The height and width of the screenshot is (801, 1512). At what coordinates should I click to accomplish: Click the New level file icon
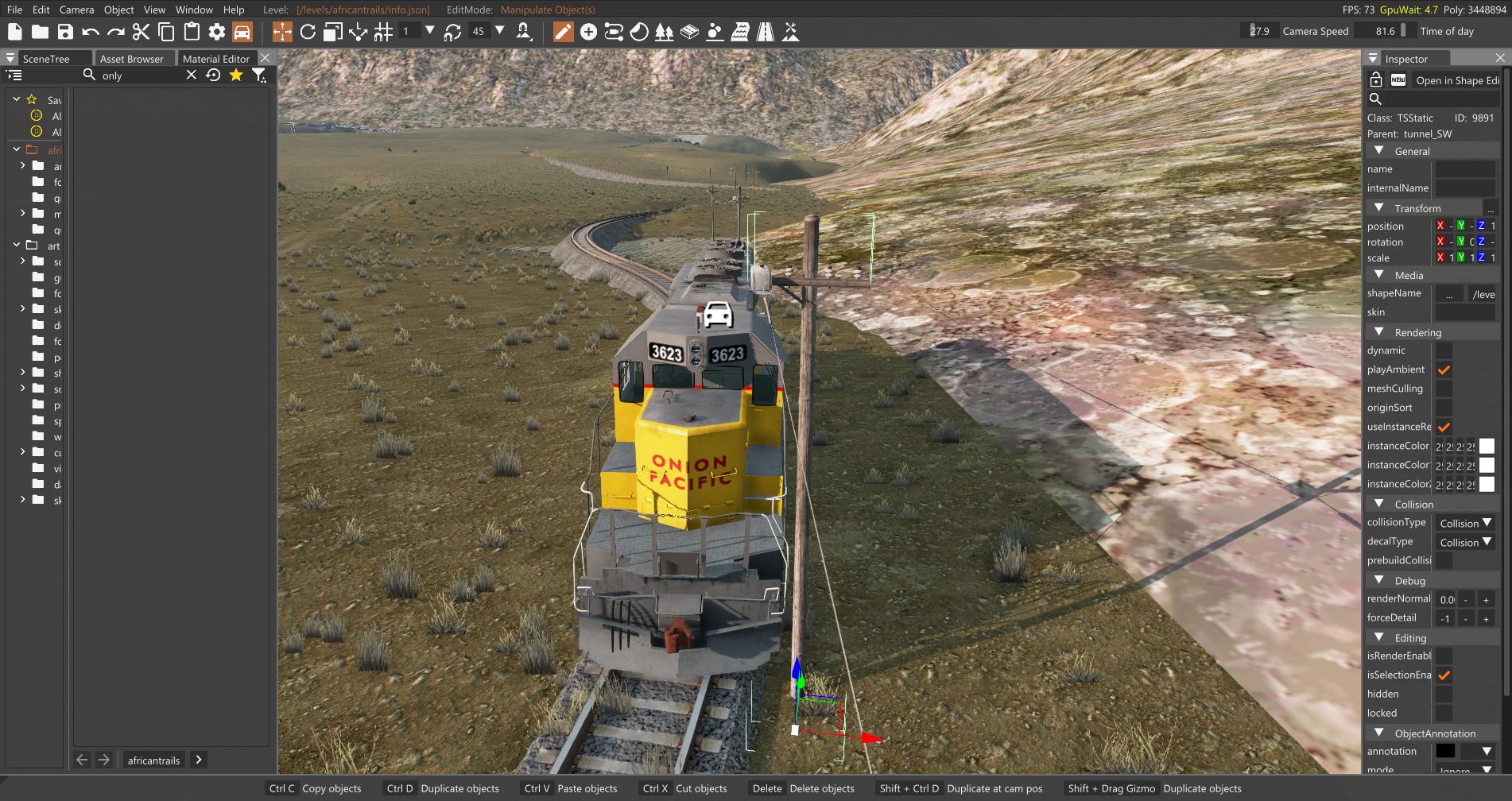tap(14, 32)
